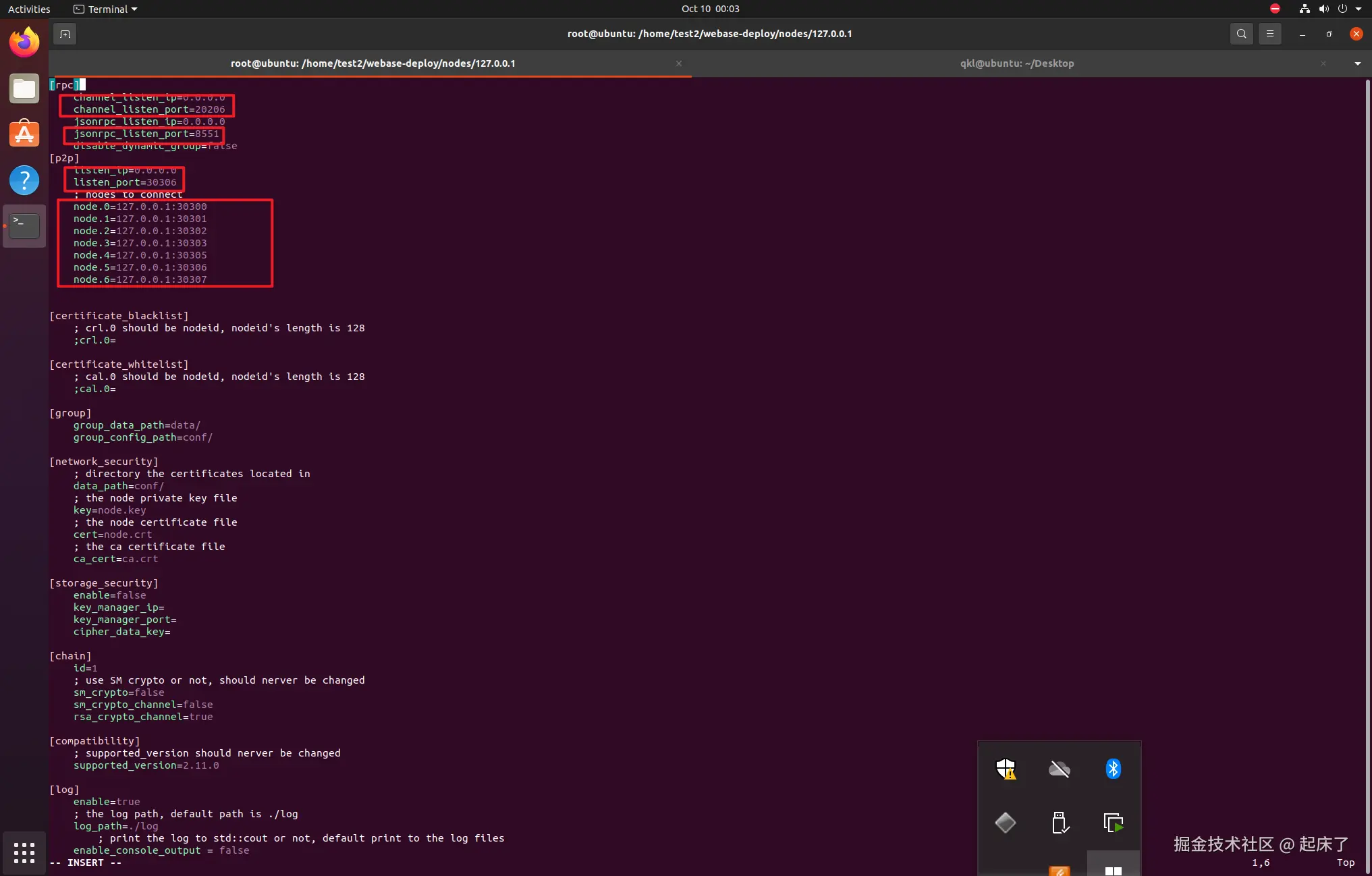
Task: Expand the terminal tabs dropdown arrow
Action: [1357, 63]
